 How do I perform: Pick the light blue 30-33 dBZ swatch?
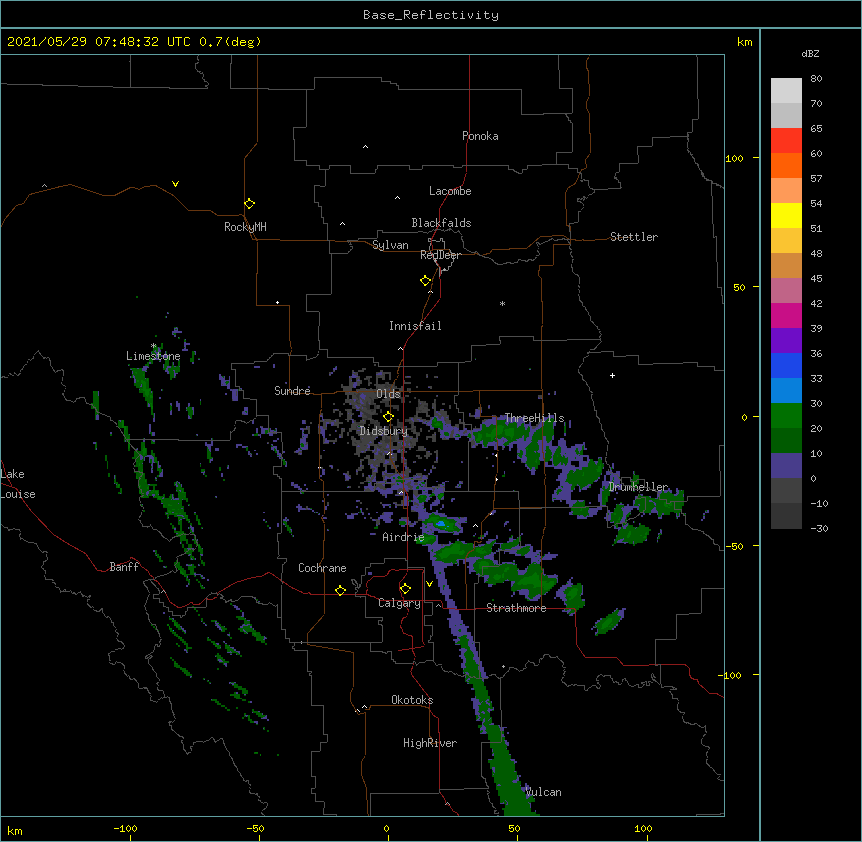click(786, 390)
